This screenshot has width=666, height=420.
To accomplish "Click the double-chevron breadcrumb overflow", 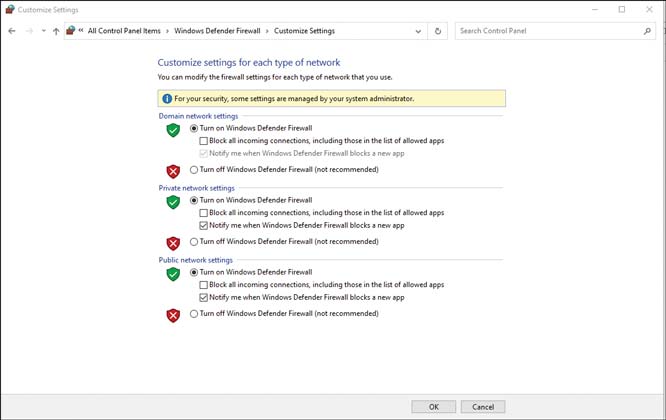I will tap(81, 31).
